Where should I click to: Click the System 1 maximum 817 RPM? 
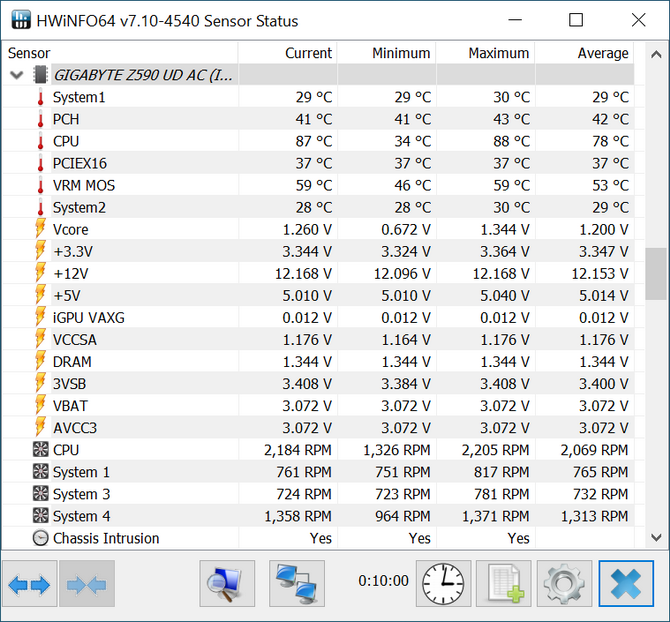point(502,472)
